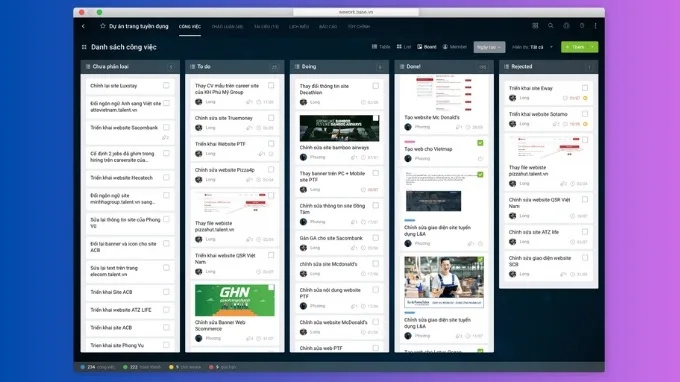Image resolution: width=680 pixels, height=382 pixels.
Task: Switch to the LỊCH BIỂU tab
Action: tap(299, 26)
